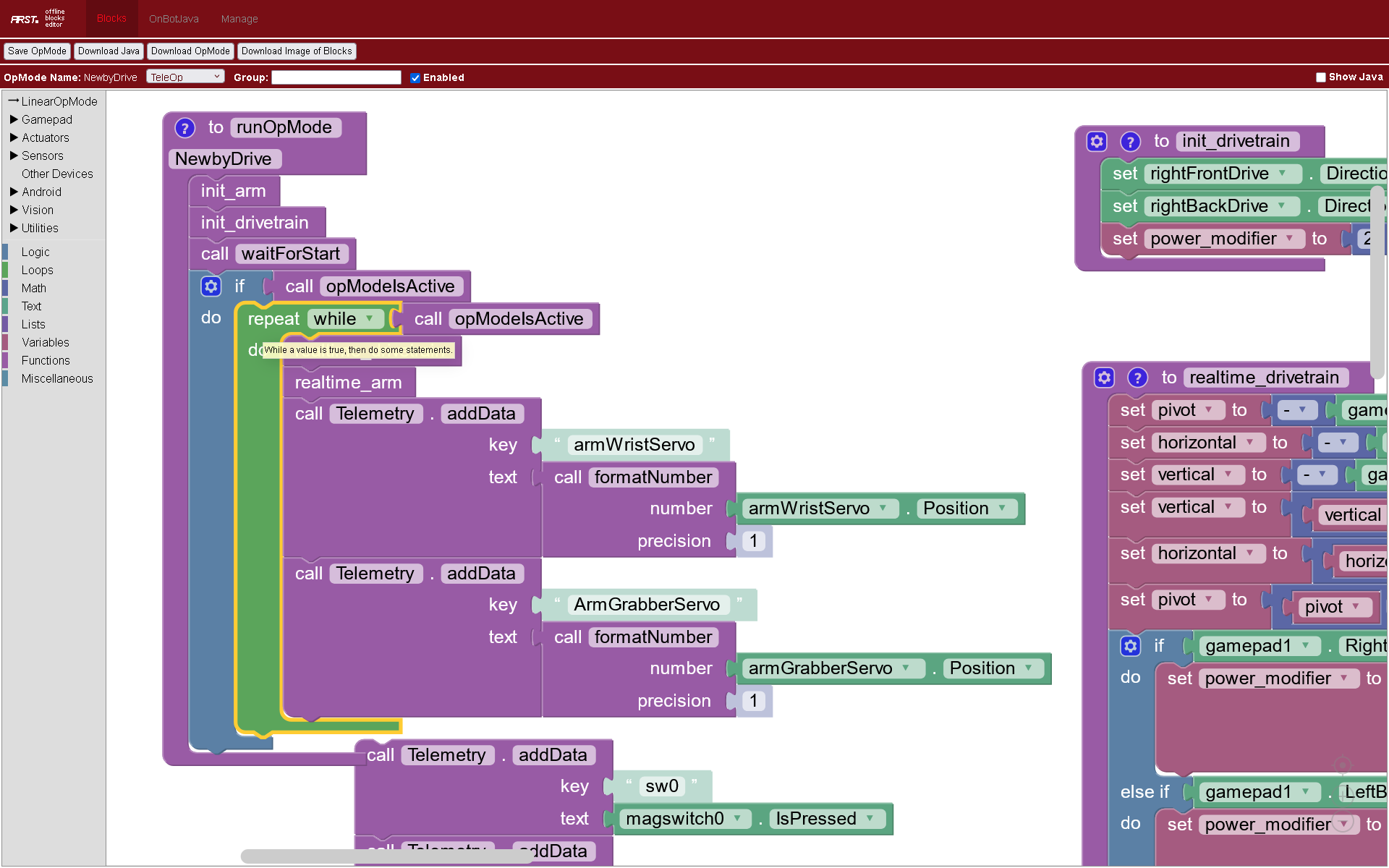Toggle the Enabled checkbox
Screen dimensions: 1389x868
point(415,78)
